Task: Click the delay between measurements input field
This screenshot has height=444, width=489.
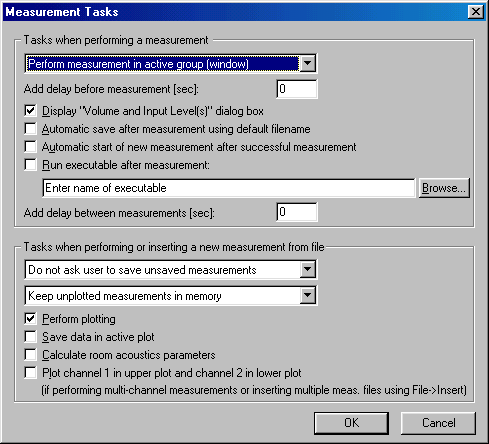Action: [x=297, y=212]
